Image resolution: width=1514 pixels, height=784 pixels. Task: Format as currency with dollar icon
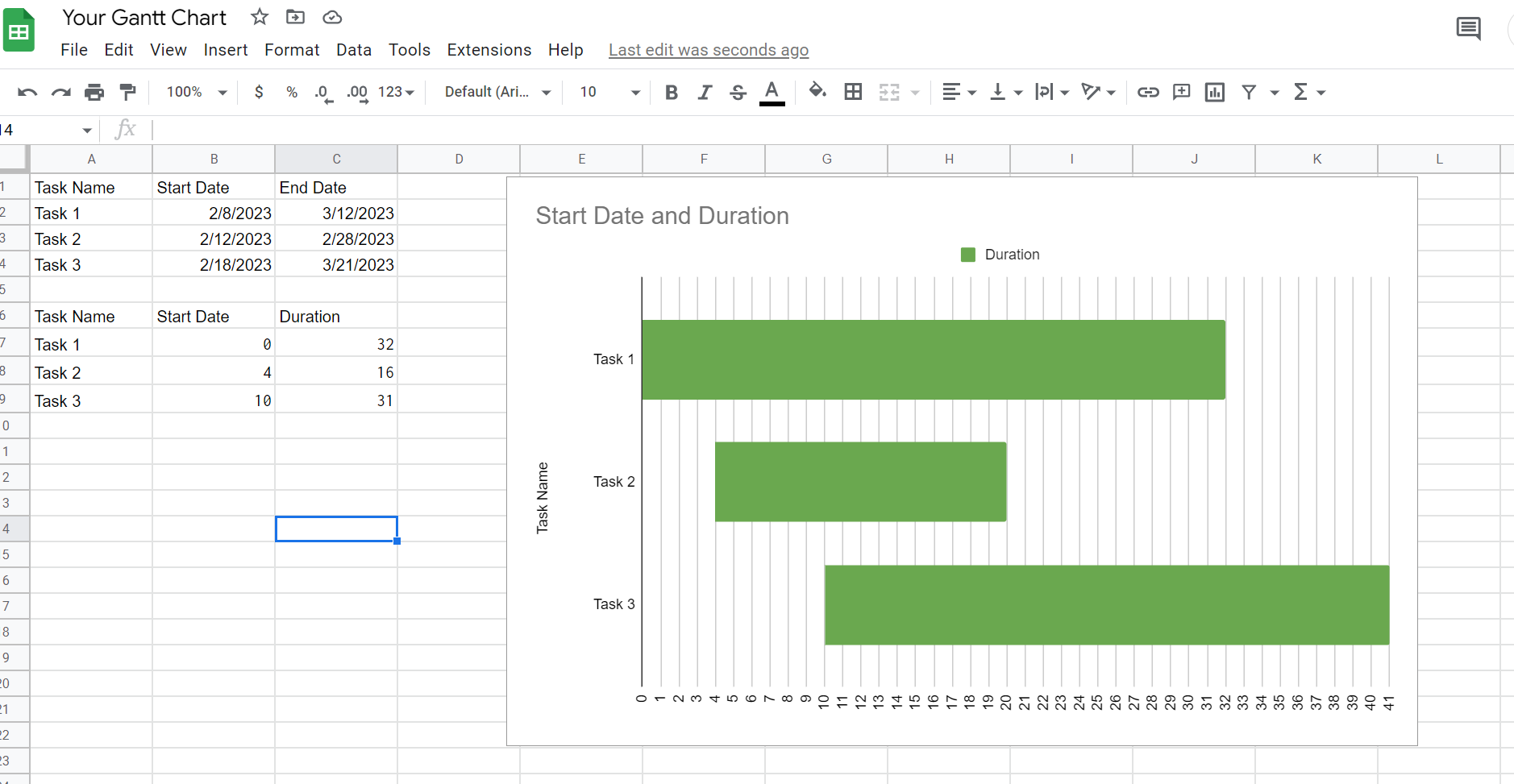(259, 92)
